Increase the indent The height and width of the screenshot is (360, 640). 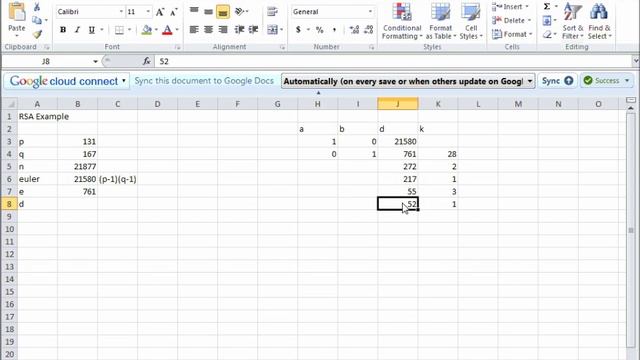[253, 29]
